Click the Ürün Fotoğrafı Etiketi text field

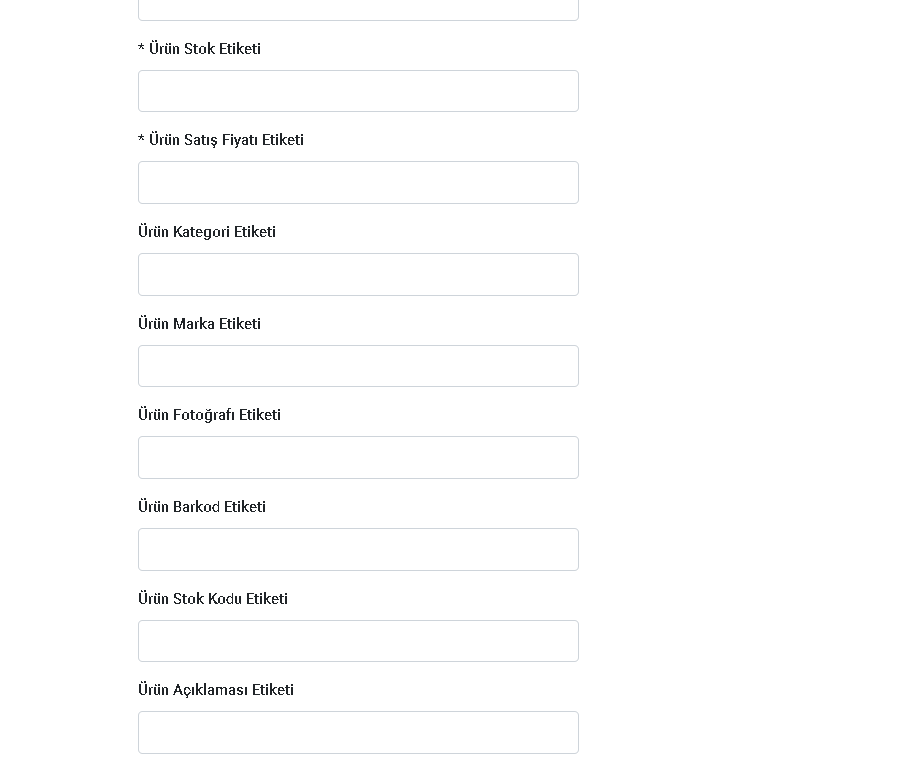coord(358,457)
